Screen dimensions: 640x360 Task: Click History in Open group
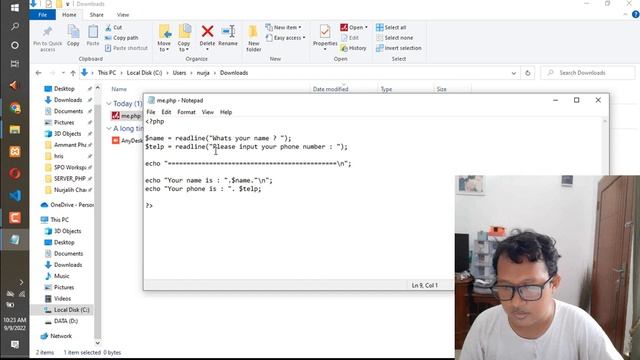coord(353,48)
